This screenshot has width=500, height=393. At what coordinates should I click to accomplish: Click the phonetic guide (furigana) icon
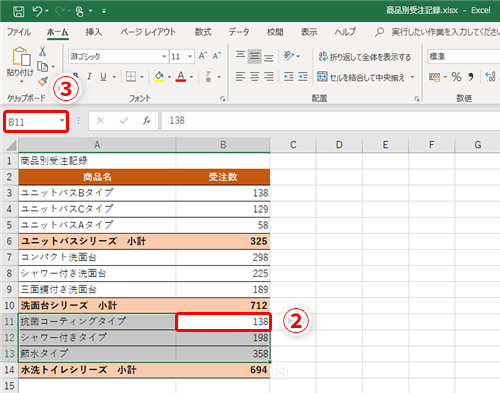(208, 77)
